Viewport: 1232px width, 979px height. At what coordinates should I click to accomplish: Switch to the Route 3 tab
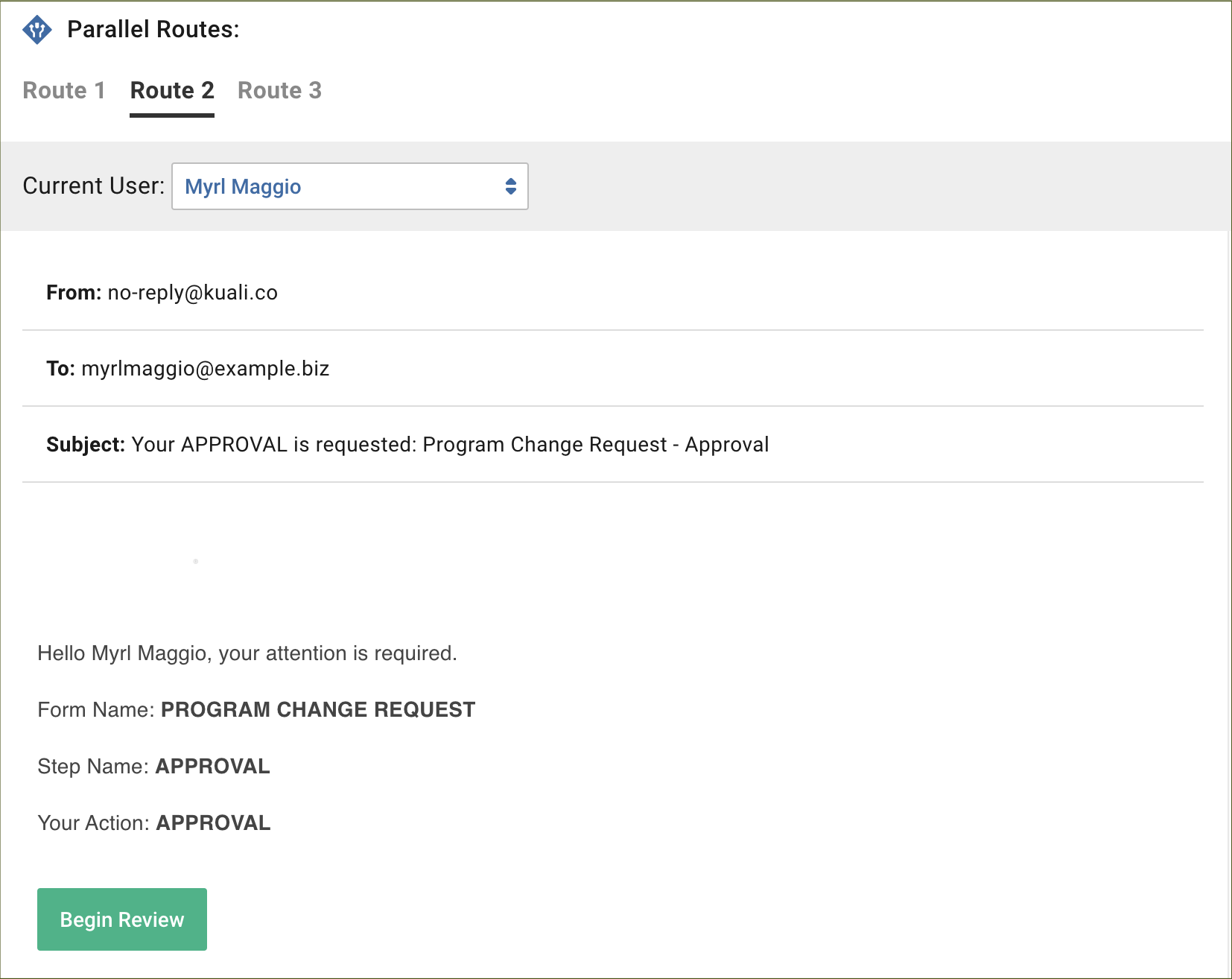[280, 90]
